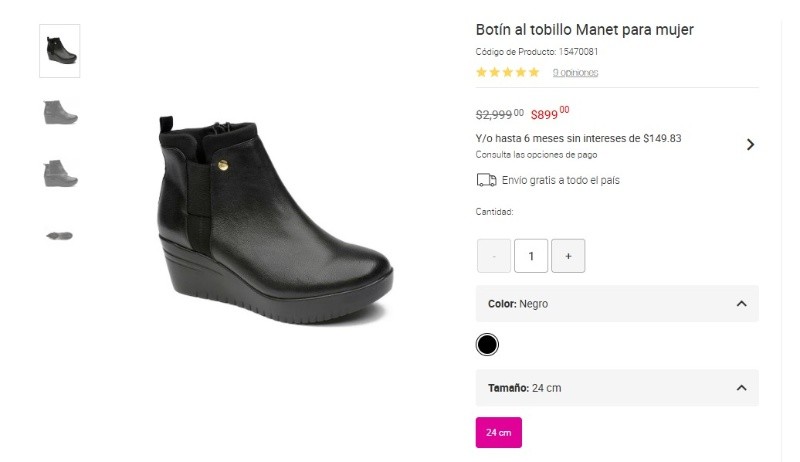The width and height of the screenshot is (800, 462).
Task: Click "Envío gratis a todo el país" text
Action: pos(561,180)
